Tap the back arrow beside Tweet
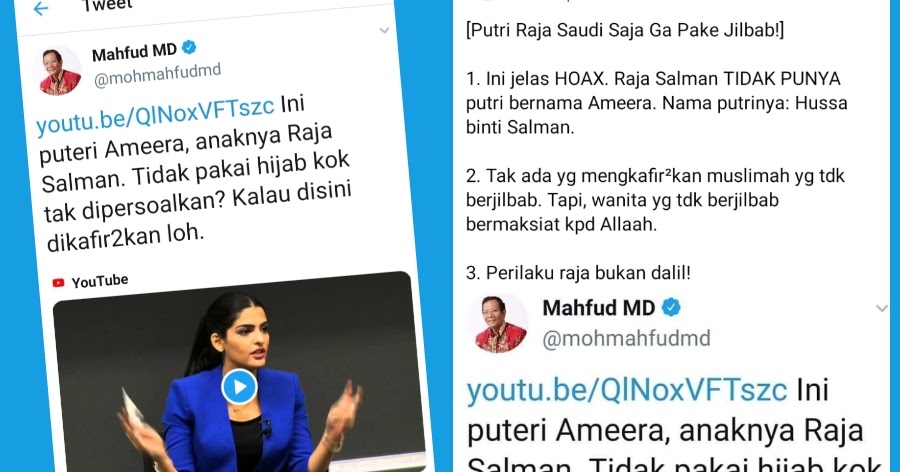The width and height of the screenshot is (900, 472). click(40, 8)
